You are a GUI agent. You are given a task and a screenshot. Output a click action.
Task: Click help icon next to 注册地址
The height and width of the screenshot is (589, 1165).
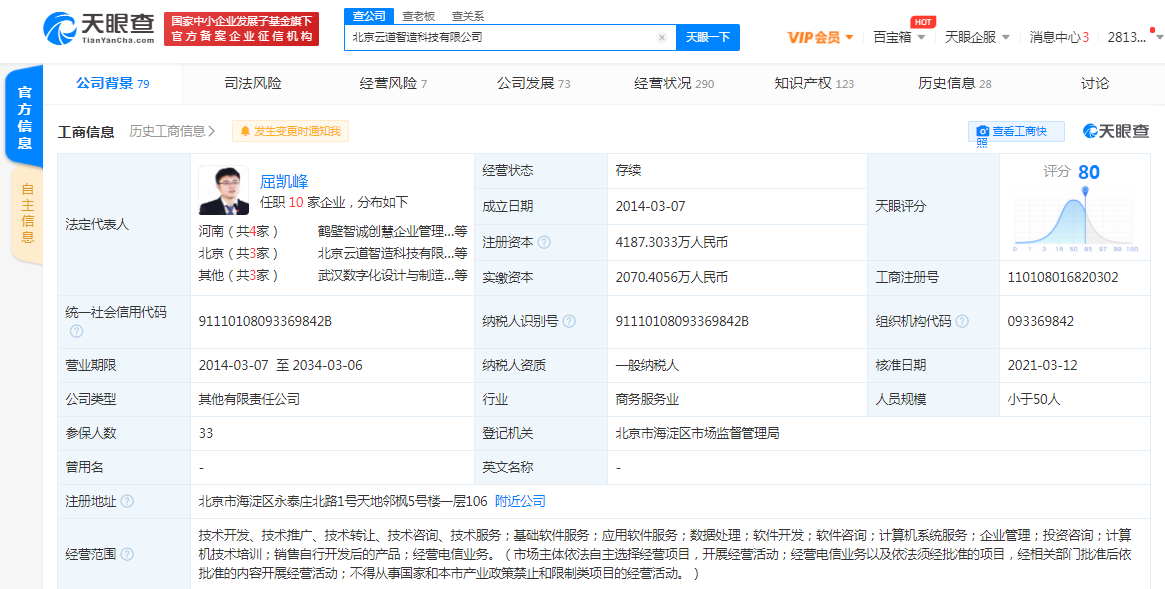click(x=127, y=501)
